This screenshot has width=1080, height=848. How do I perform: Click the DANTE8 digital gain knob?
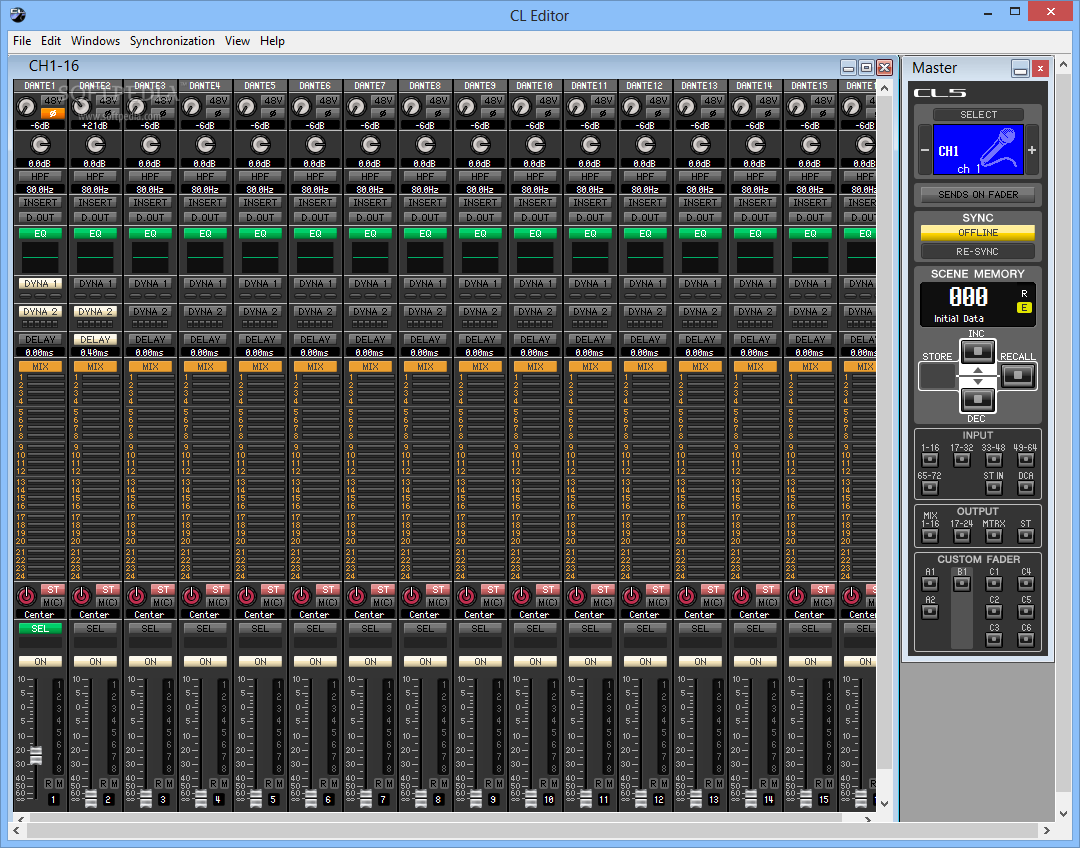coord(425,145)
